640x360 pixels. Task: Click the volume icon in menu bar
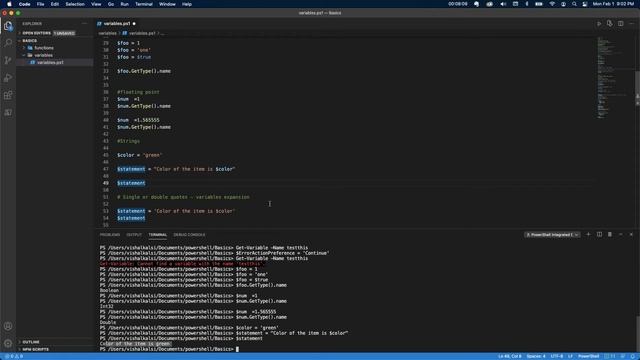click(x=503, y=4)
